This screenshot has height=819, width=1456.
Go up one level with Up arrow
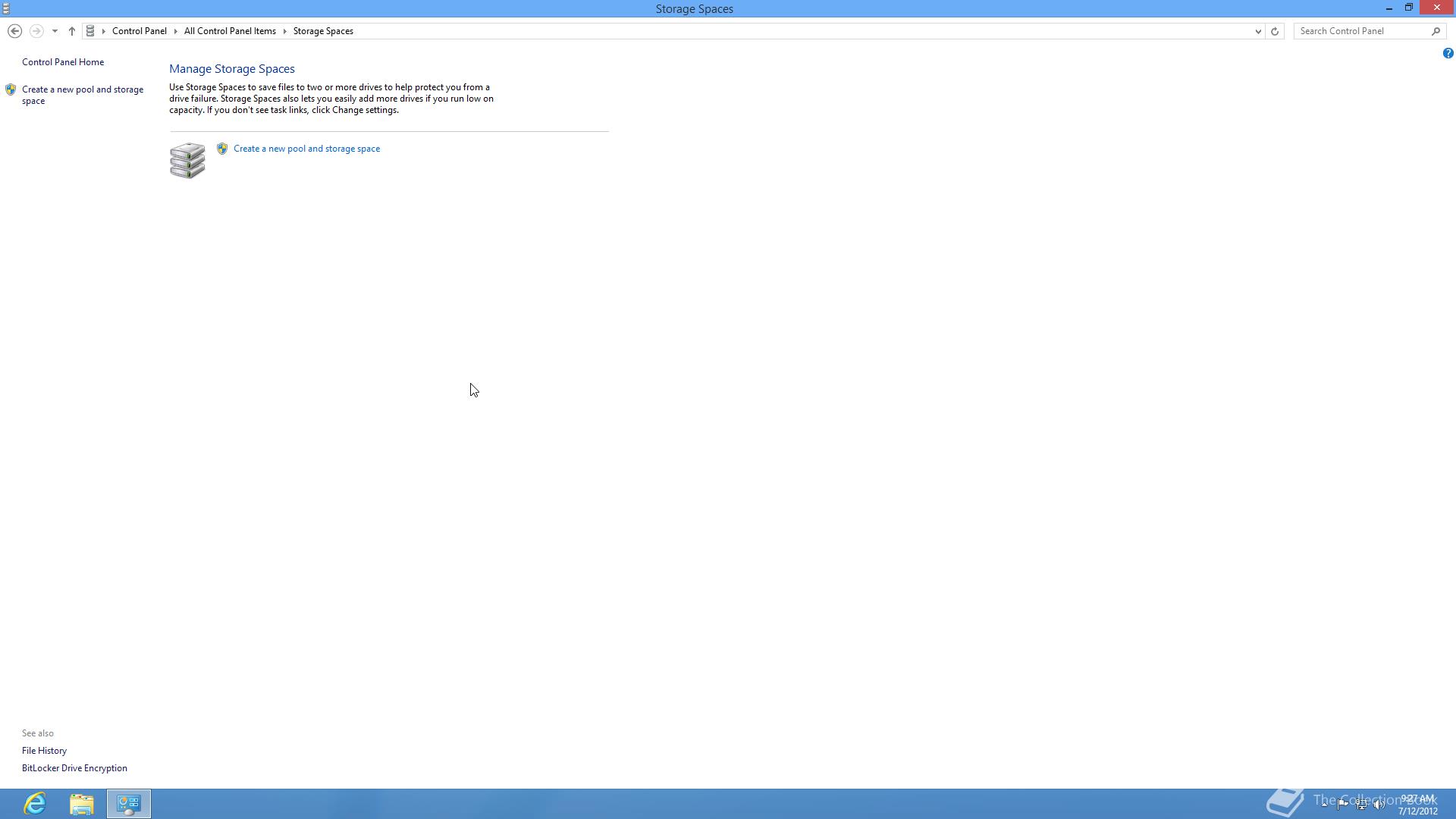coord(72,31)
